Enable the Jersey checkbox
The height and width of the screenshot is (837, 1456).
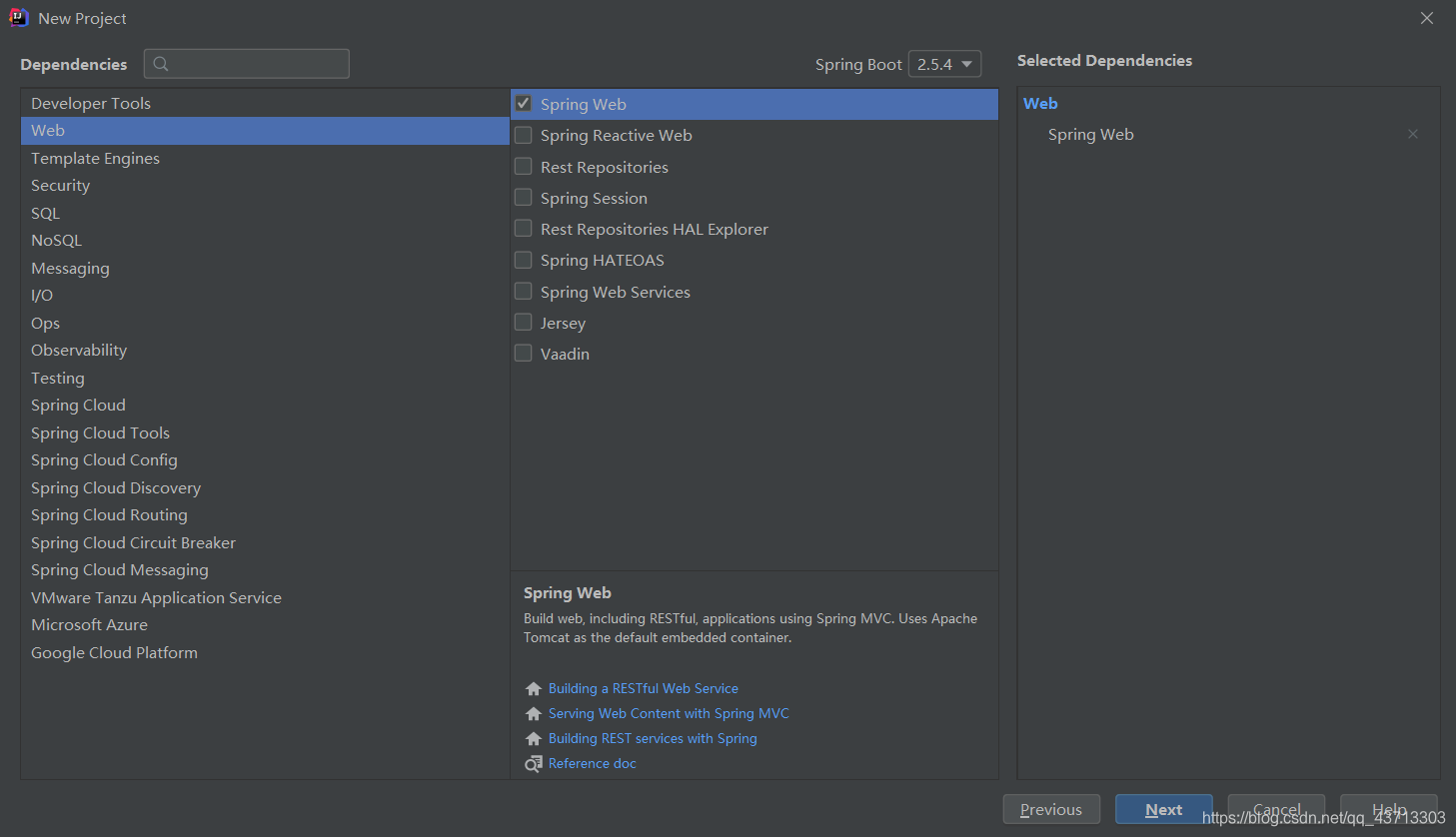click(523, 322)
